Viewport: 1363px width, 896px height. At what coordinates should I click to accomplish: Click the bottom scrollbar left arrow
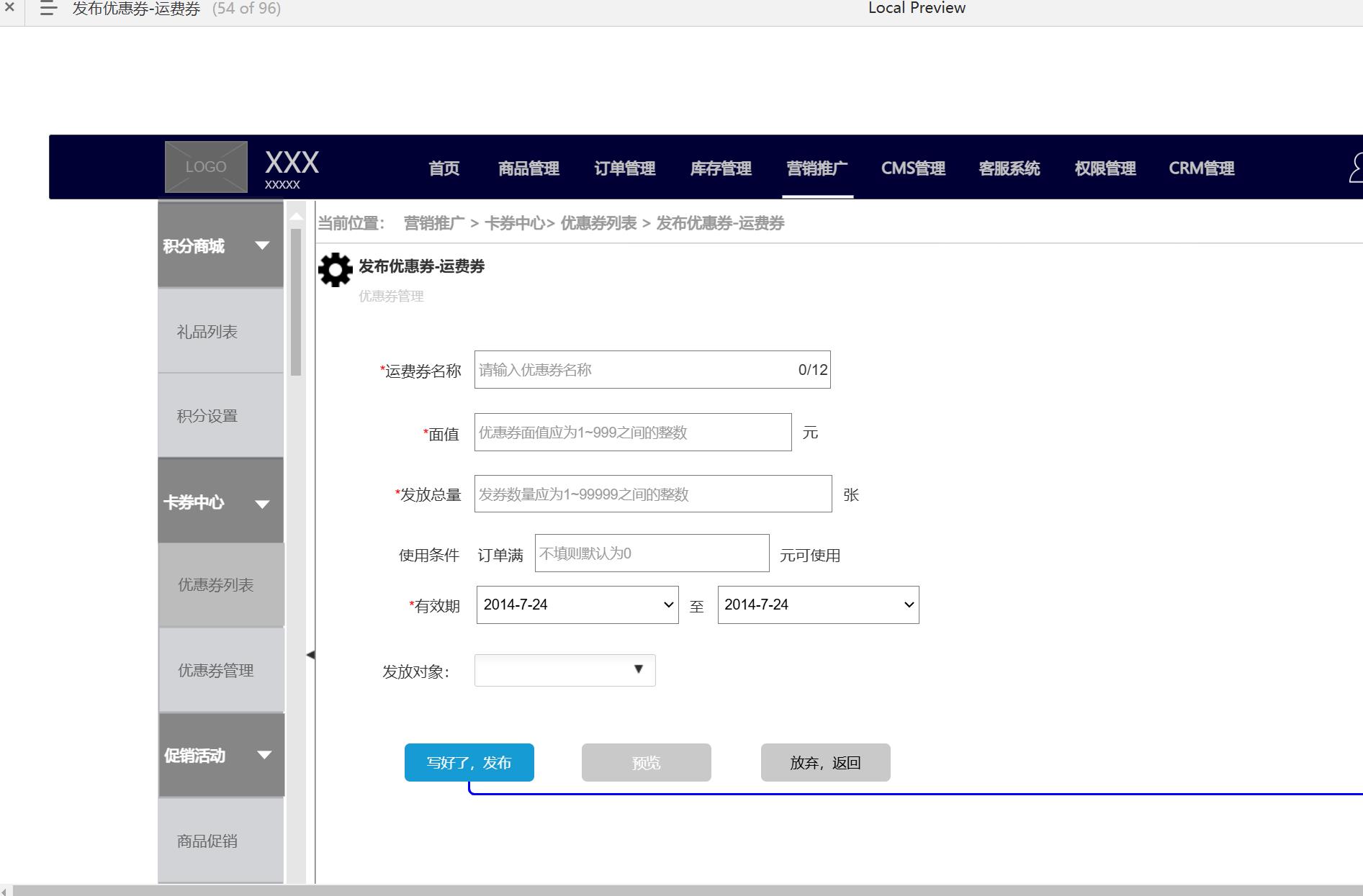[4, 891]
